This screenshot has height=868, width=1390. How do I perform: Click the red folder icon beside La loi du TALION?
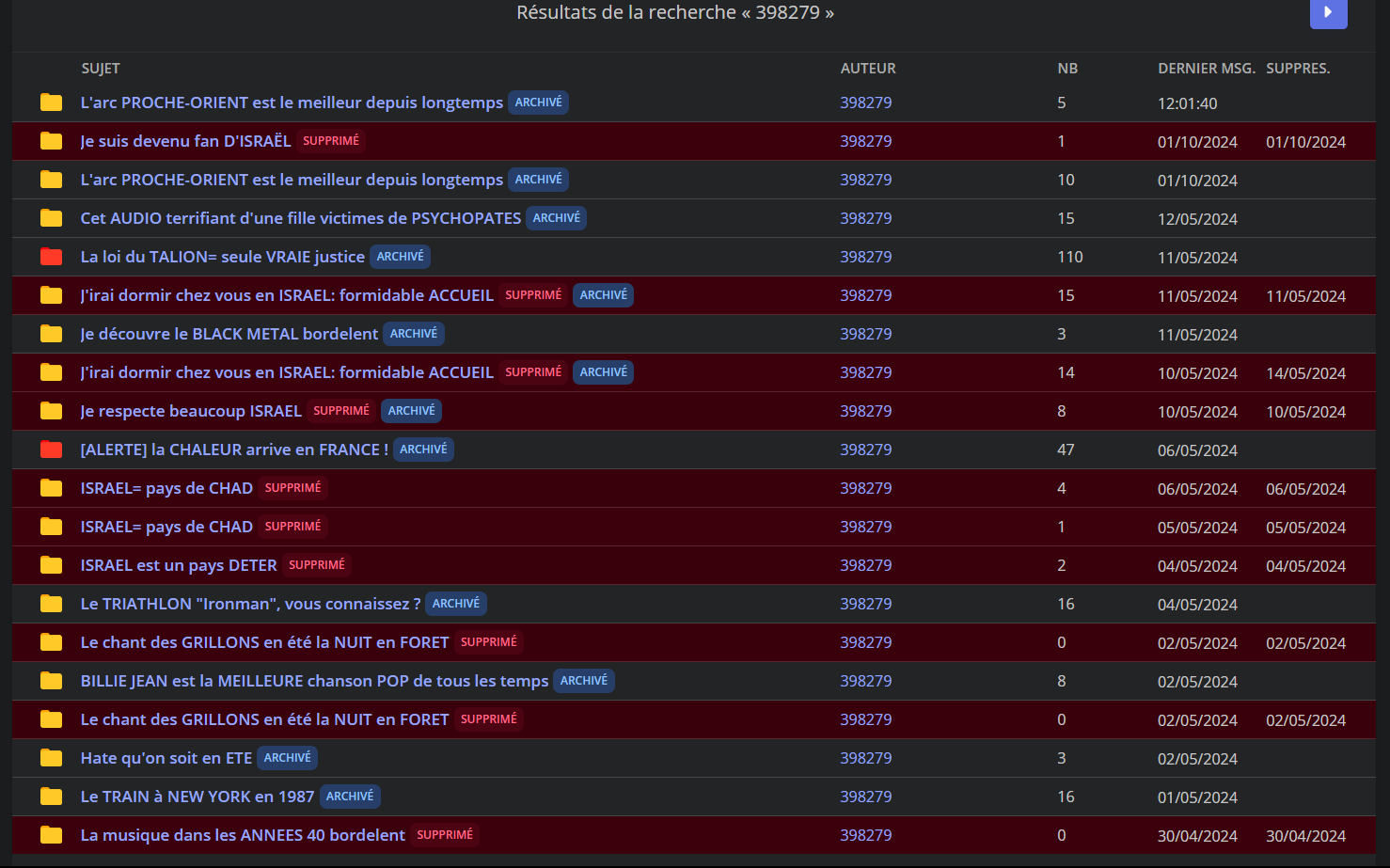52,257
